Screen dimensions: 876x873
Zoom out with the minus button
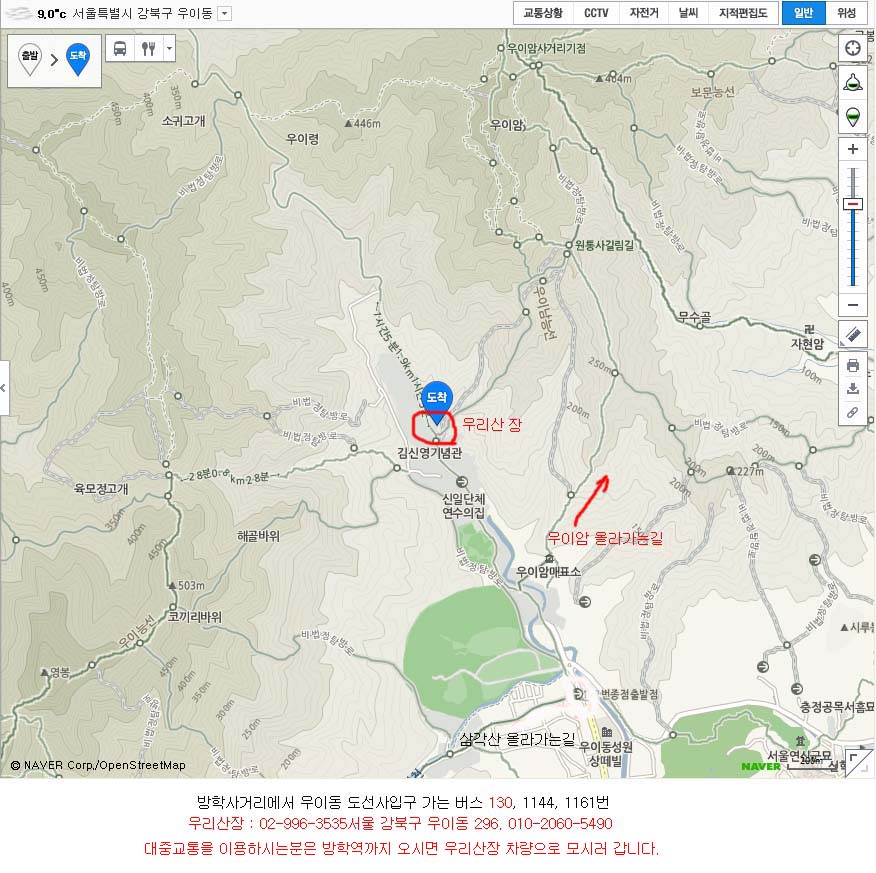click(853, 305)
